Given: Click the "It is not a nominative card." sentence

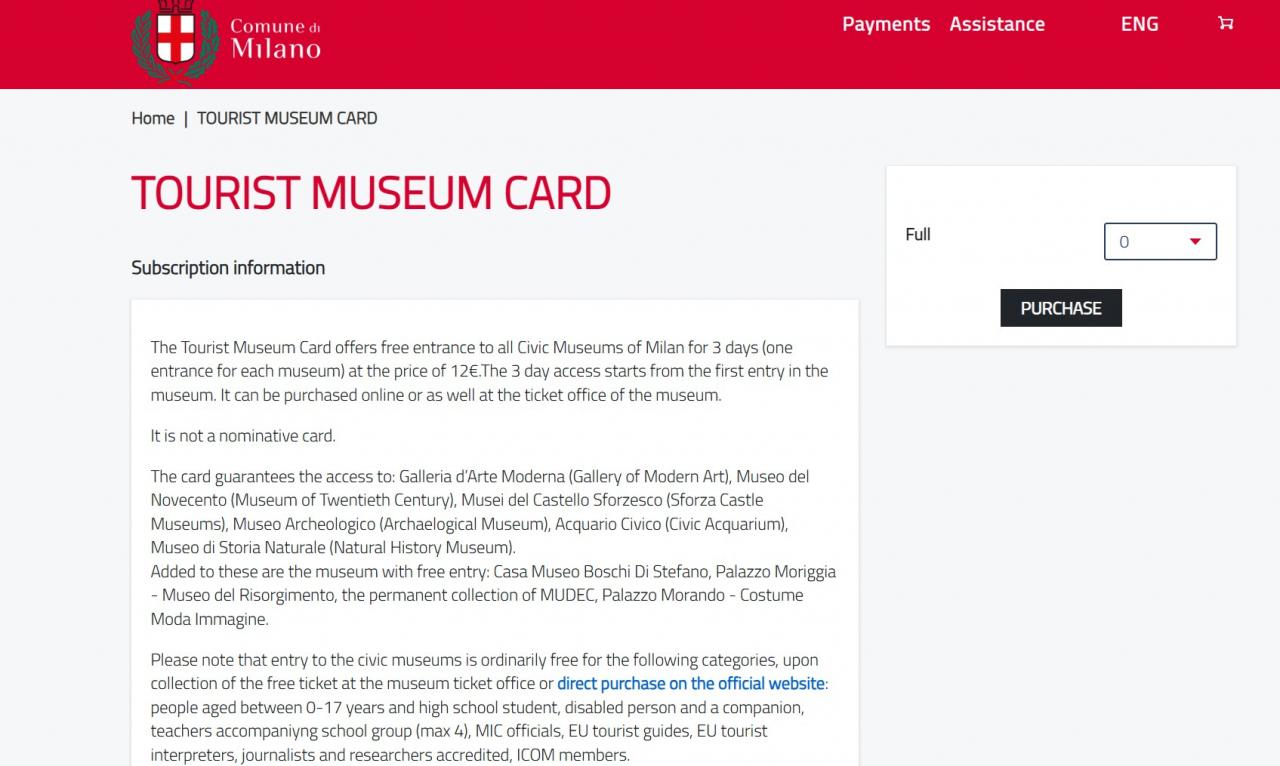Looking at the screenshot, I should tap(243, 436).
